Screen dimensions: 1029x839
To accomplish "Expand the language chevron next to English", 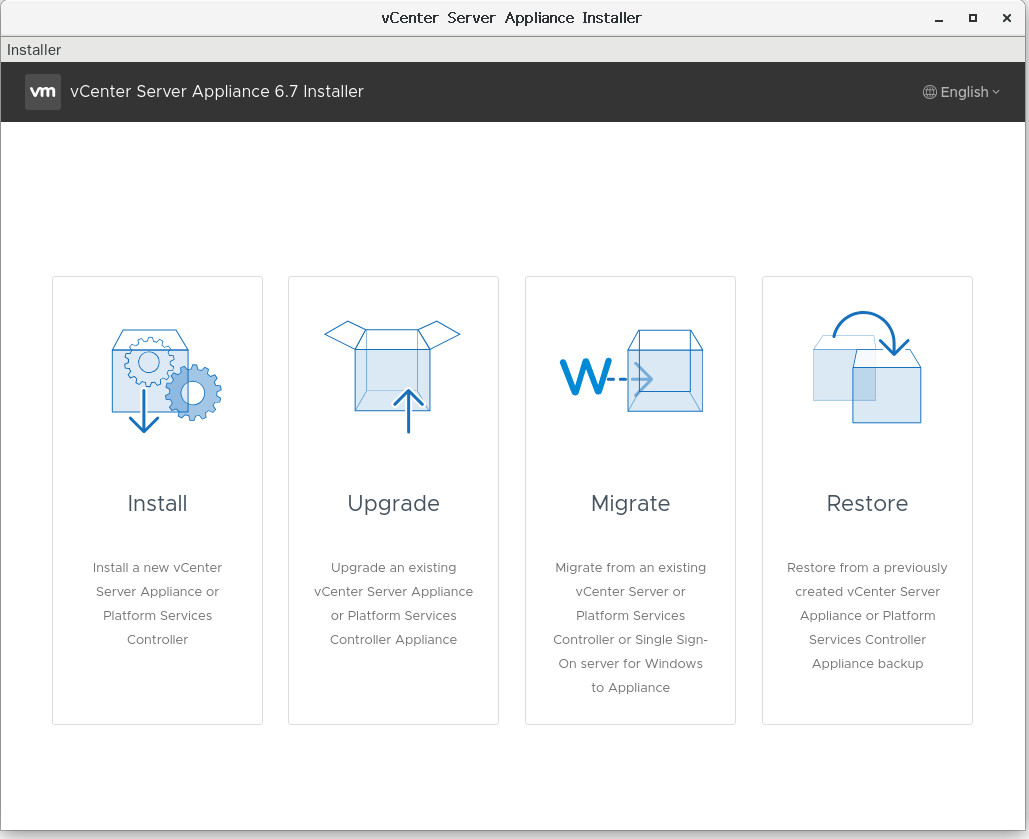I will point(996,92).
